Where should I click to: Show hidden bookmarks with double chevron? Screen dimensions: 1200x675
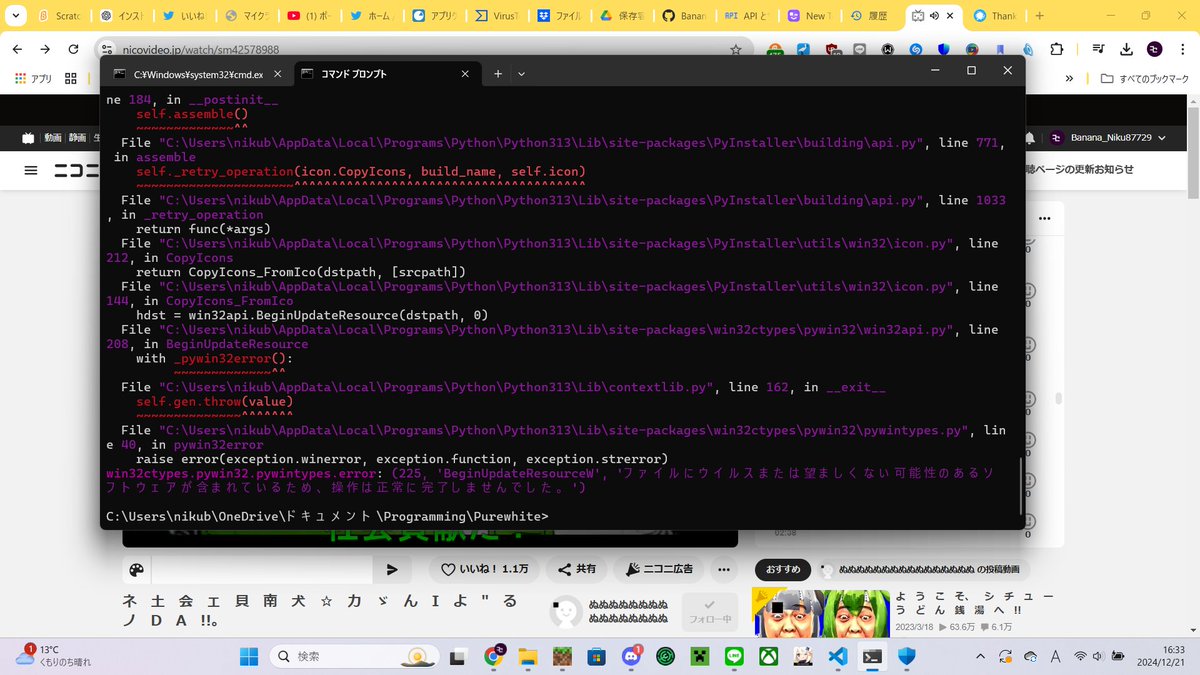pyautogui.click(x=1070, y=78)
